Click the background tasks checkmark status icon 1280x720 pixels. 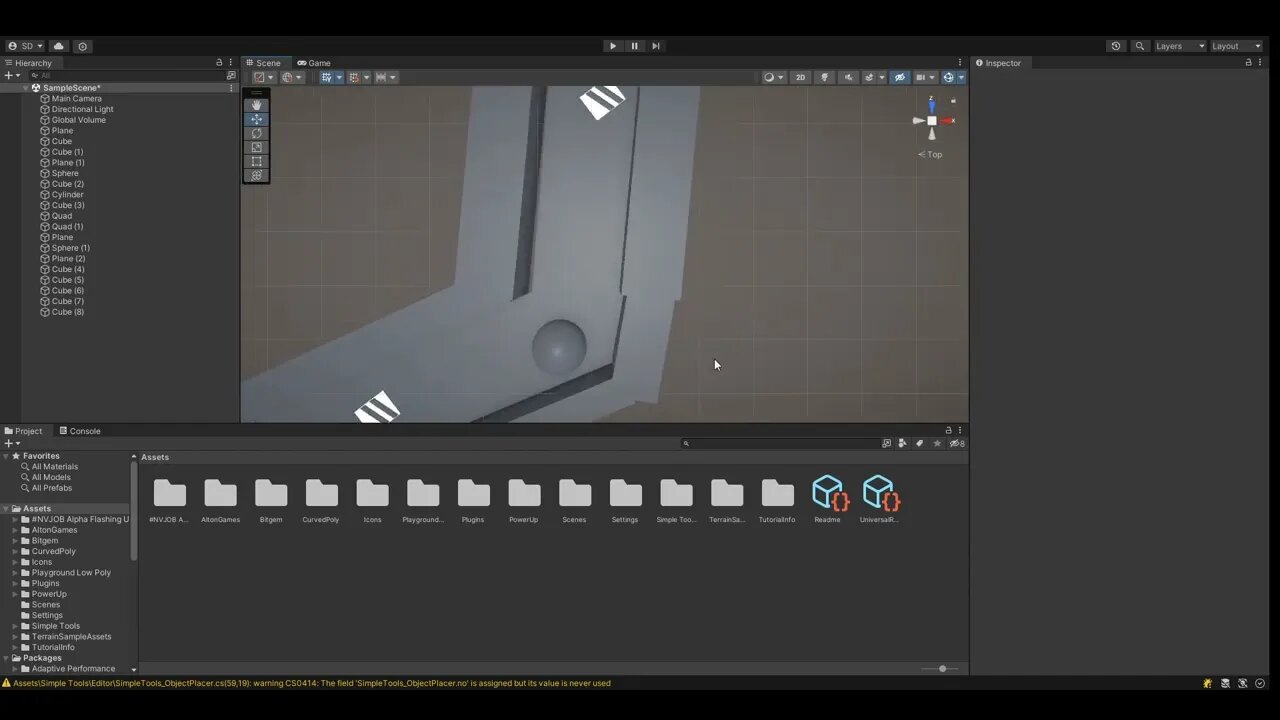pyautogui.click(x=1260, y=683)
